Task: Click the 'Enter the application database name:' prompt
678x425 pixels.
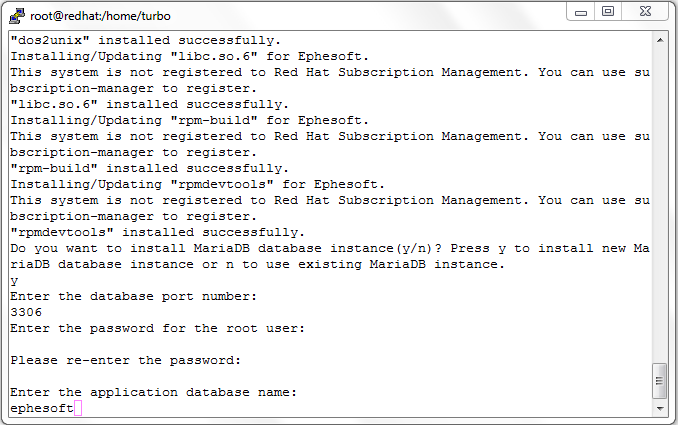Action: pyautogui.click(x=154, y=392)
